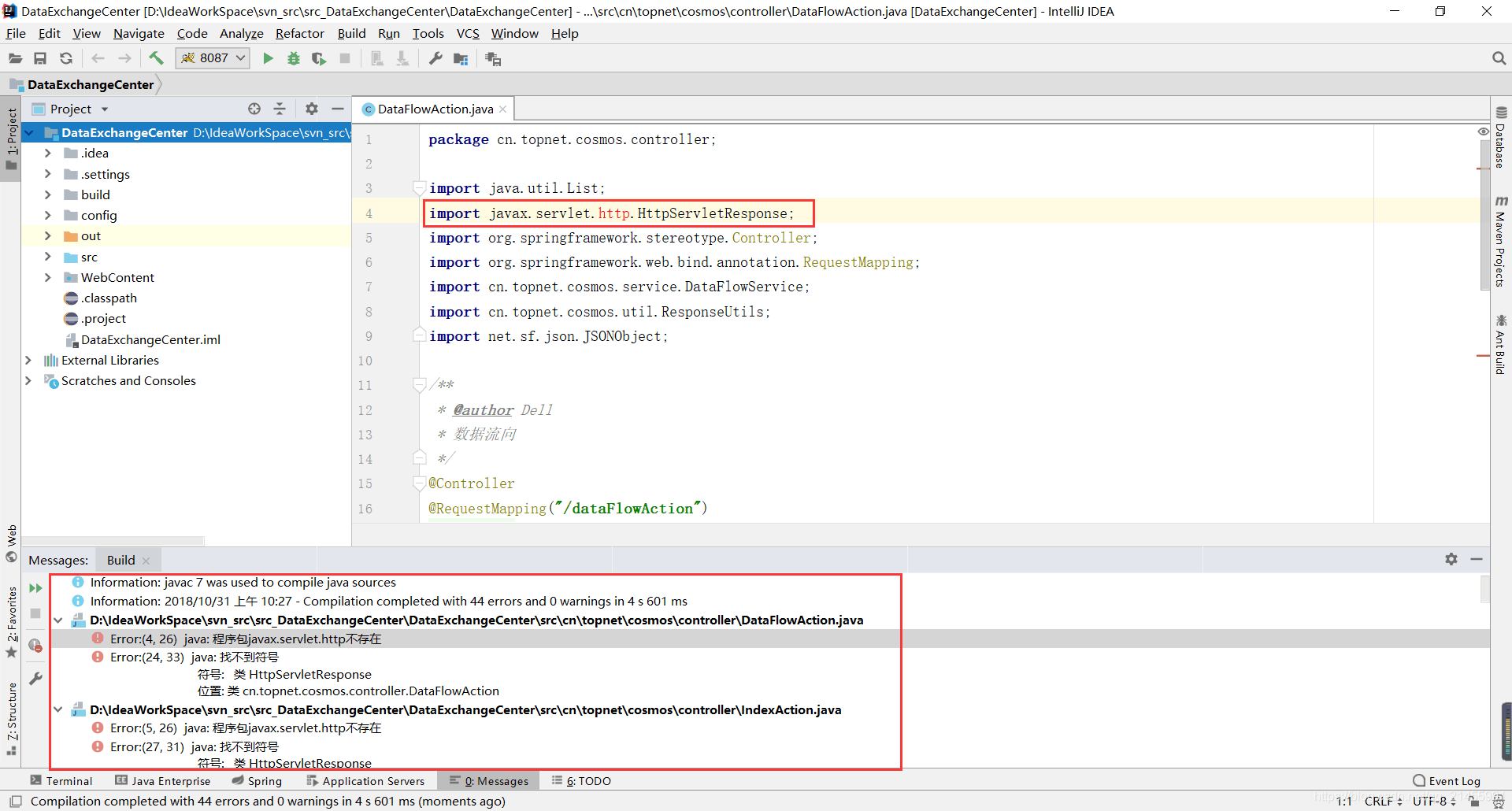1512x811 pixels.
Task: Switch to the Terminal tool tab
Action: (x=61, y=781)
